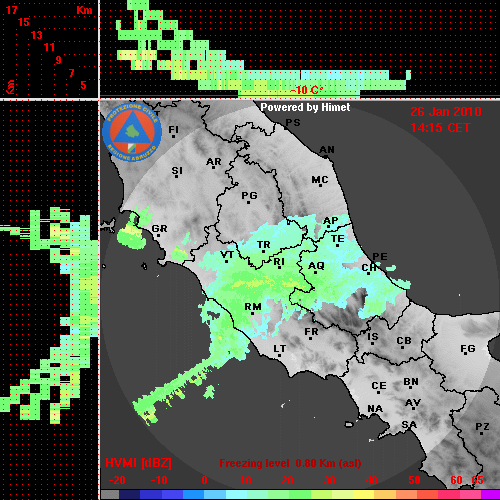
Task: Click the yellow swatch below the 40 value
Action: coord(364,494)
